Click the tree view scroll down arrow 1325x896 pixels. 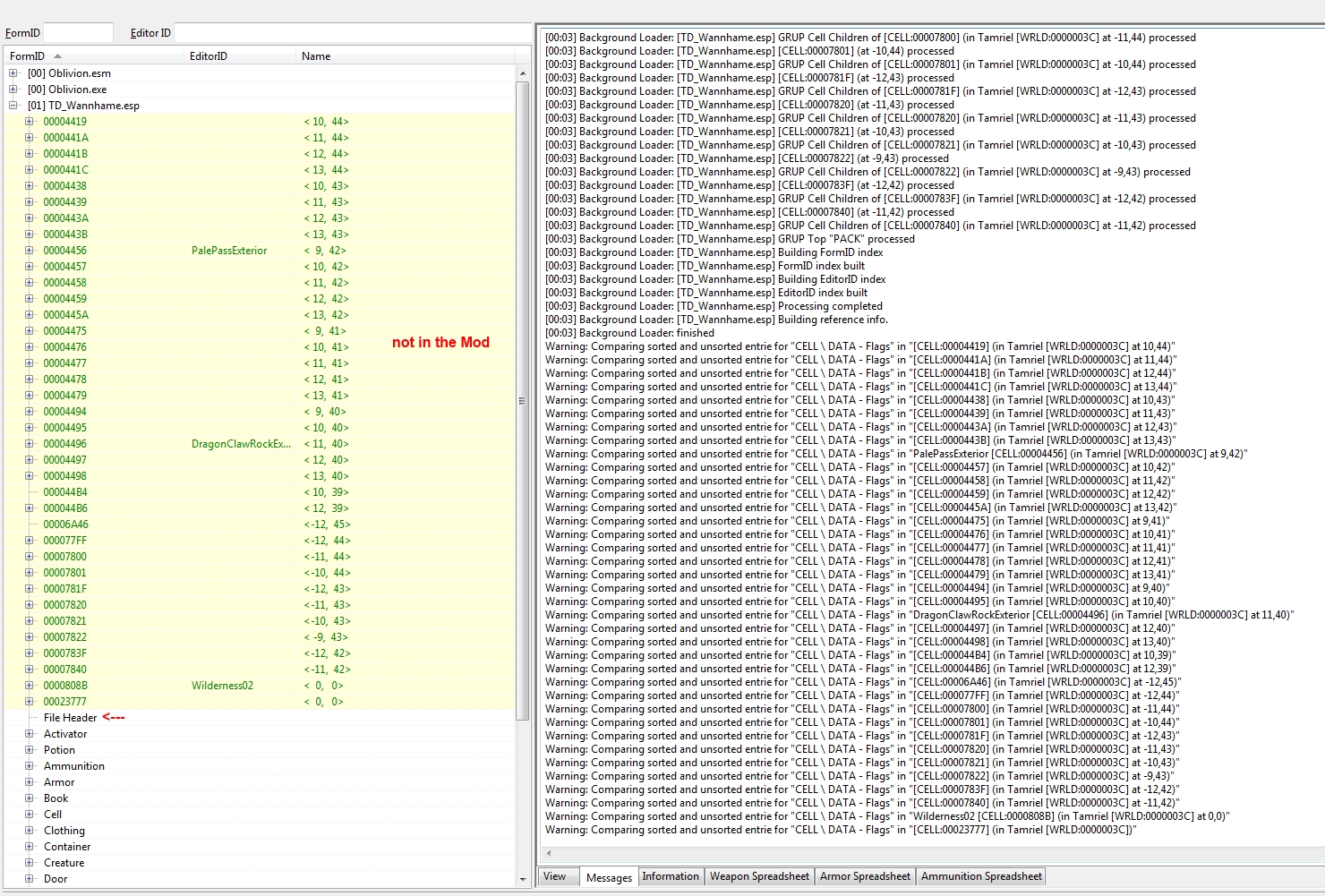pos(523,879)
